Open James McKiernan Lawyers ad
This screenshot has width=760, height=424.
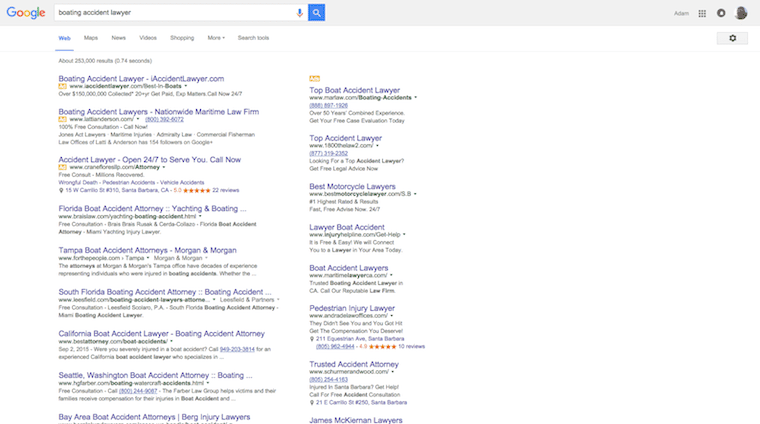point(356,420)
